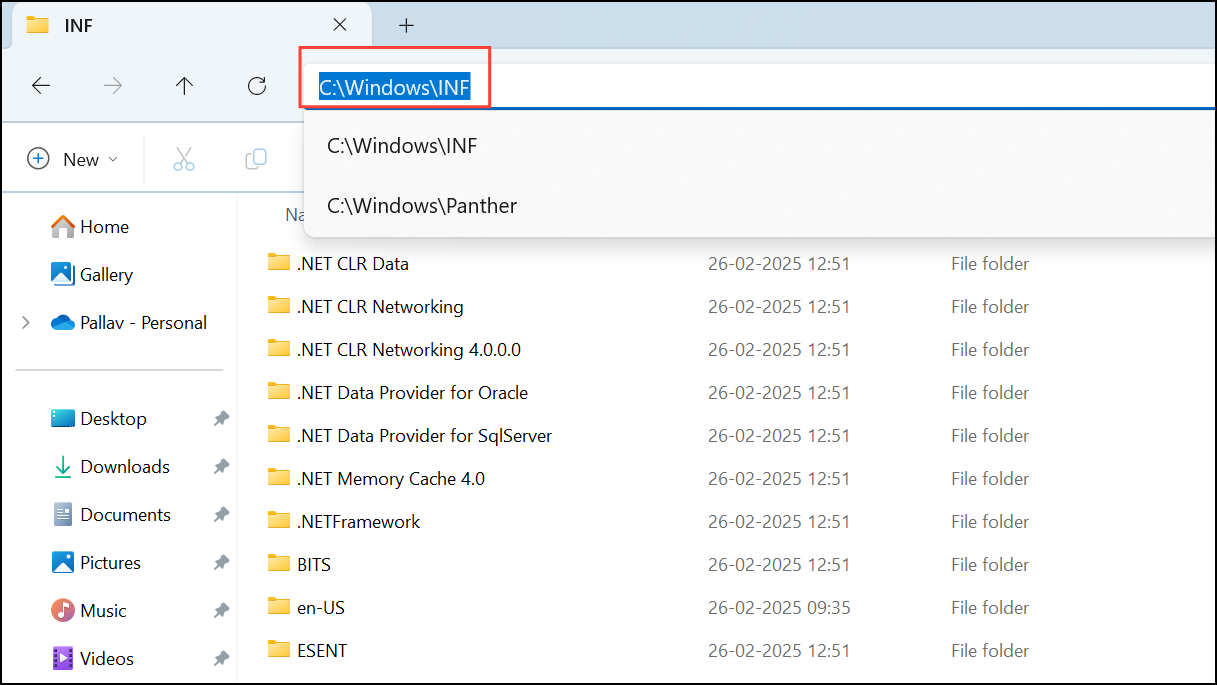Image resolution: width=1217 pixels, height=685 pixels.
Task: Open Music in the sidebar
Action: point(89,611)
